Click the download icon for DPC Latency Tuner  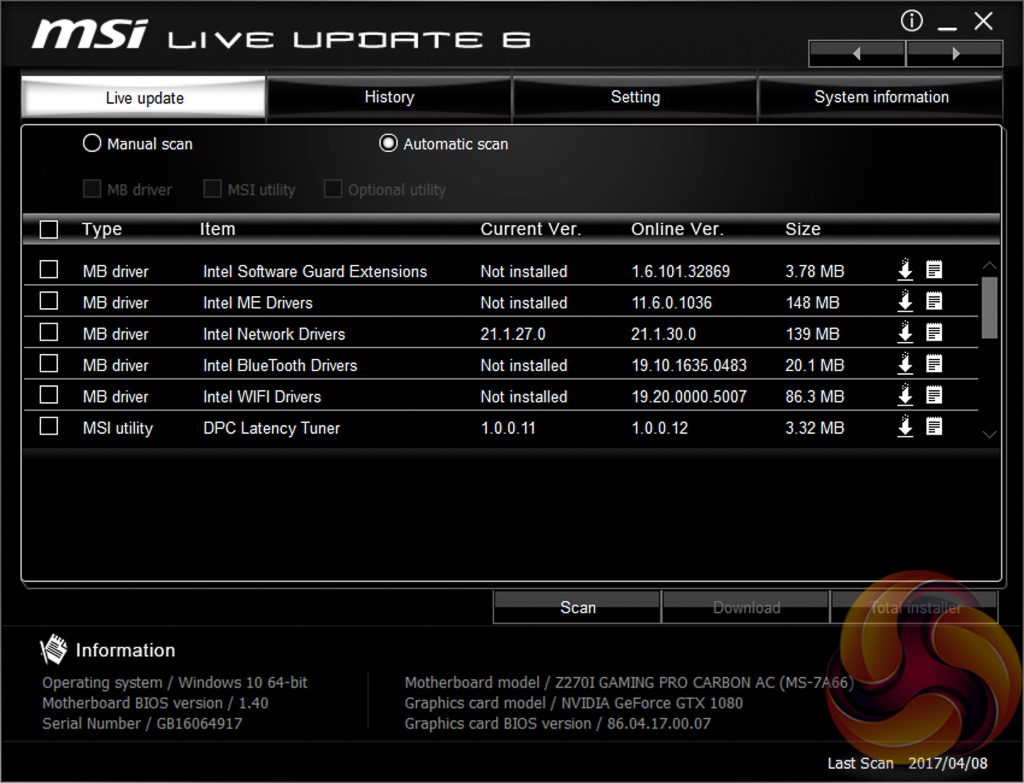(905, 426)
